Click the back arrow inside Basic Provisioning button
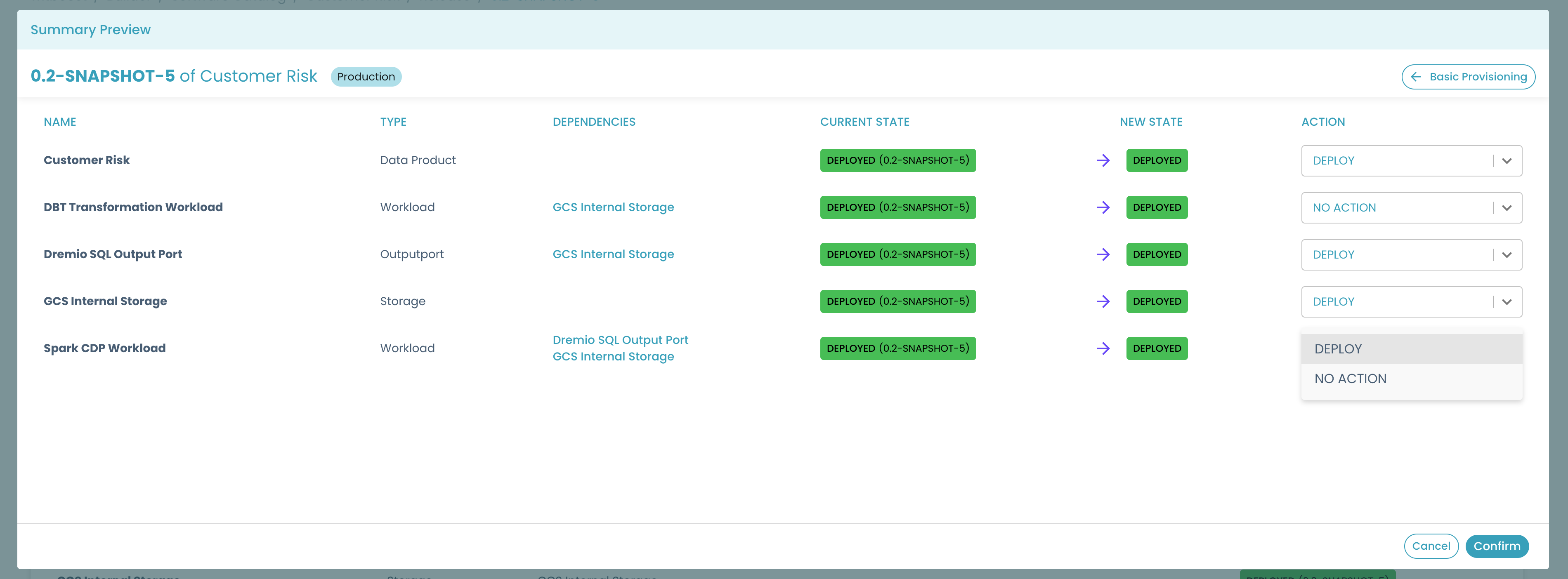 pos(1416,77)
